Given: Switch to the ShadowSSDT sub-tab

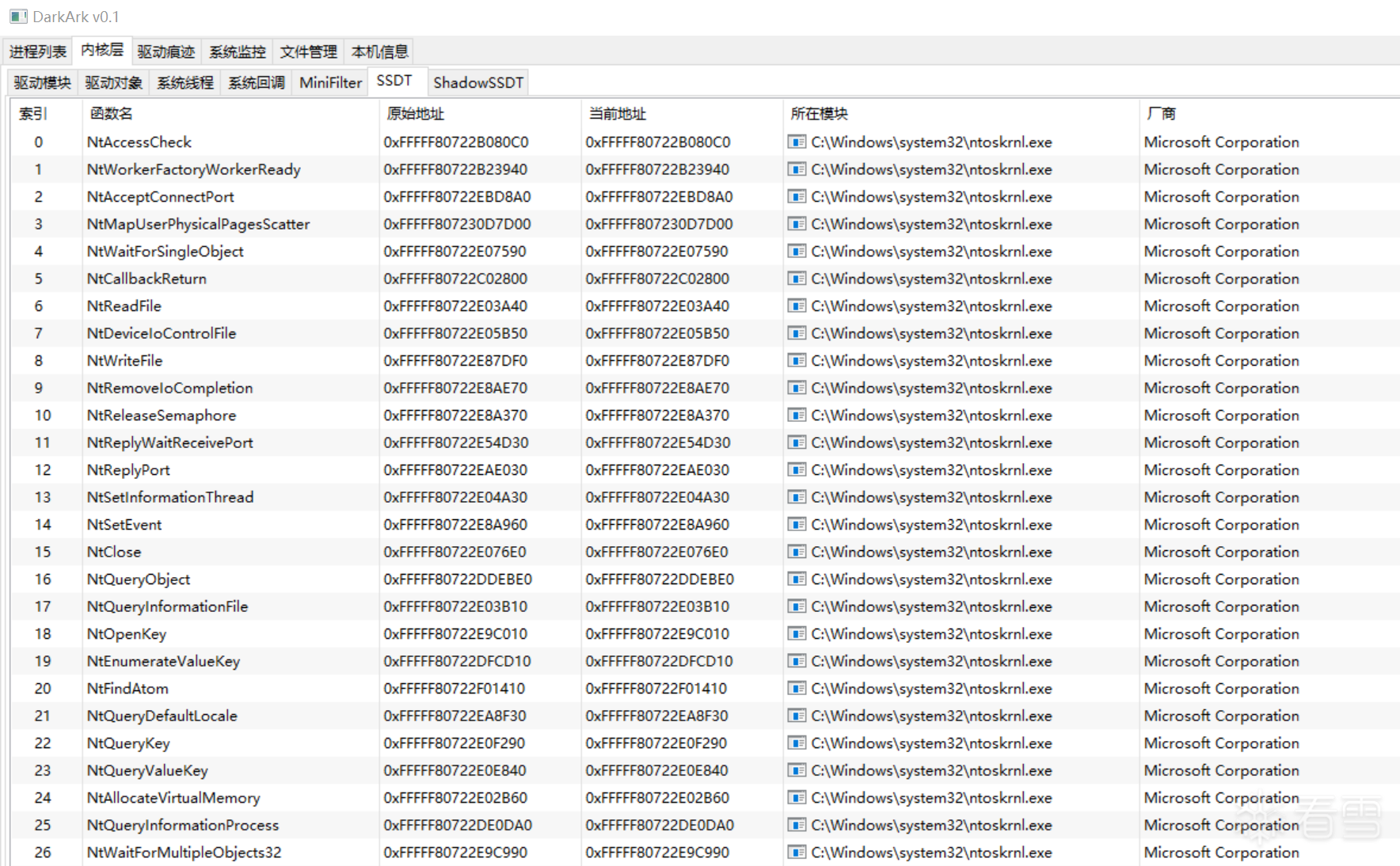Looking at the screenshot, I should coord(478,82).
